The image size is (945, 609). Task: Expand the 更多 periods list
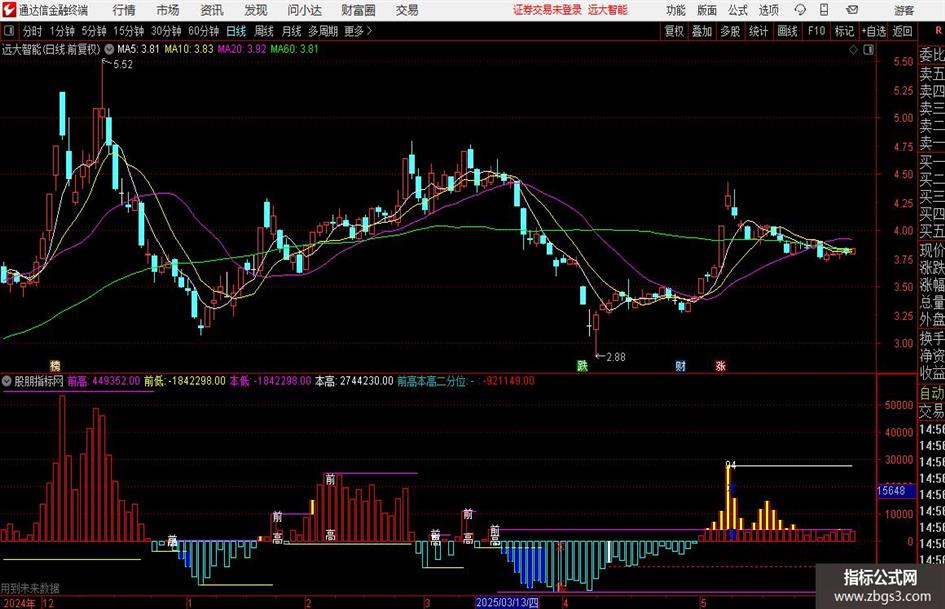tap(358, 31)
